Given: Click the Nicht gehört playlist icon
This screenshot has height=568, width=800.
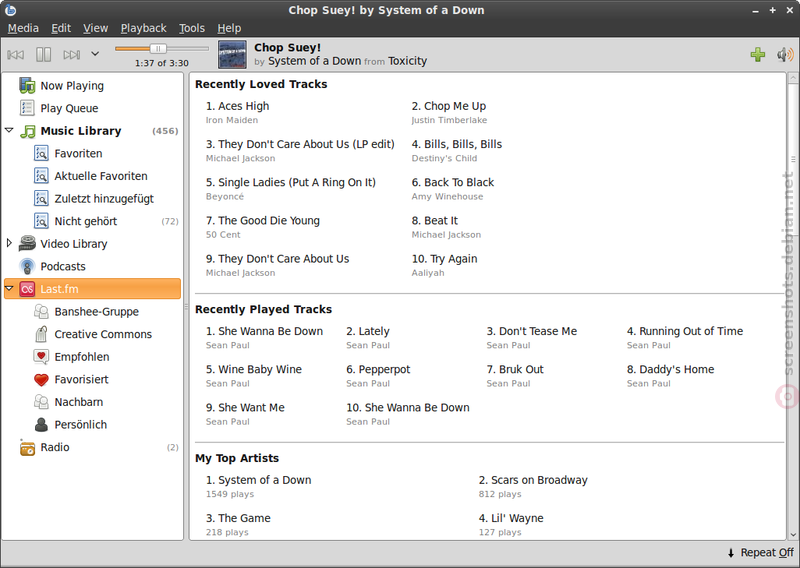Looking at the screenshot, I should [x=41, y=221].
